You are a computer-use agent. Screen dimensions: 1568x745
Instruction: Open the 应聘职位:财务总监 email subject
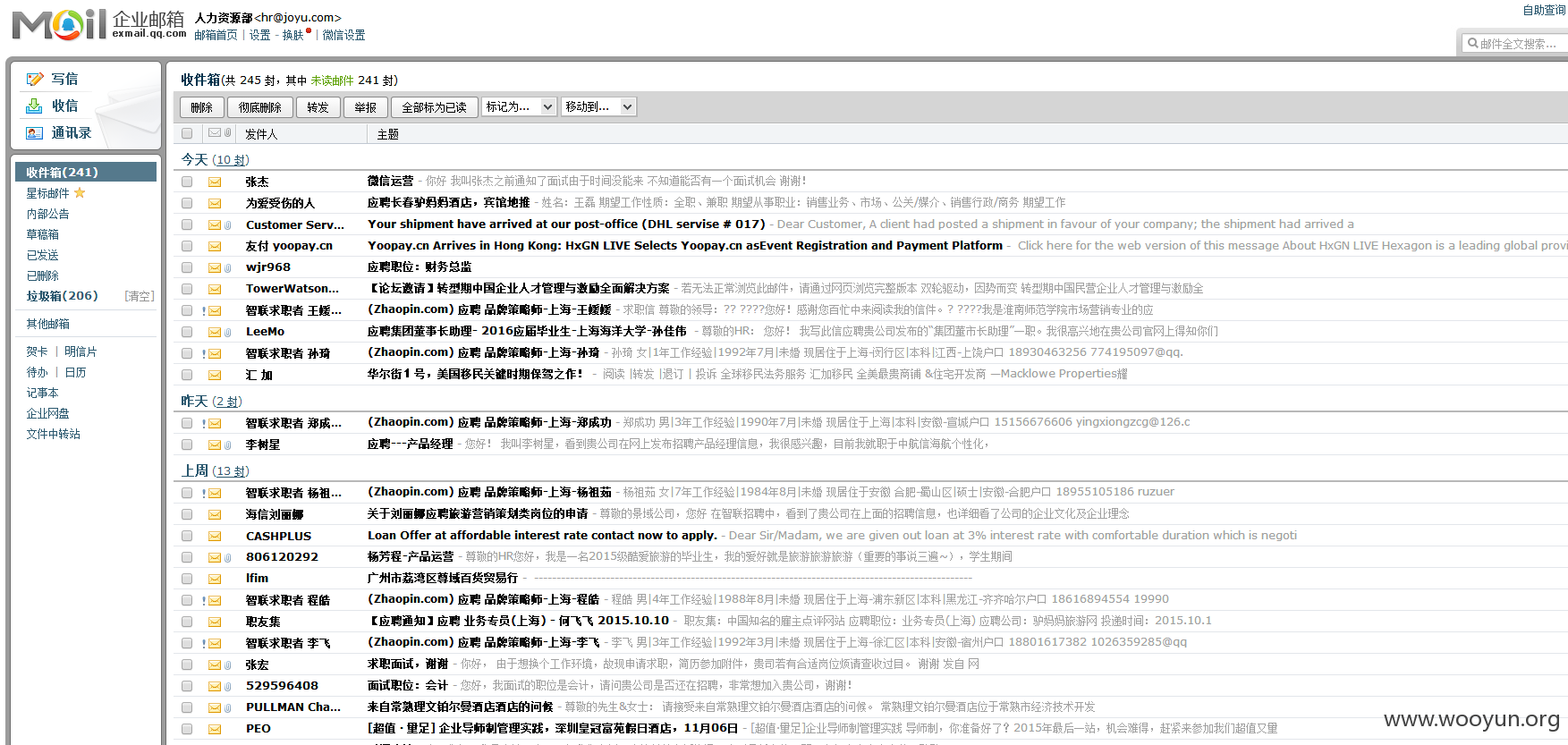420,267
